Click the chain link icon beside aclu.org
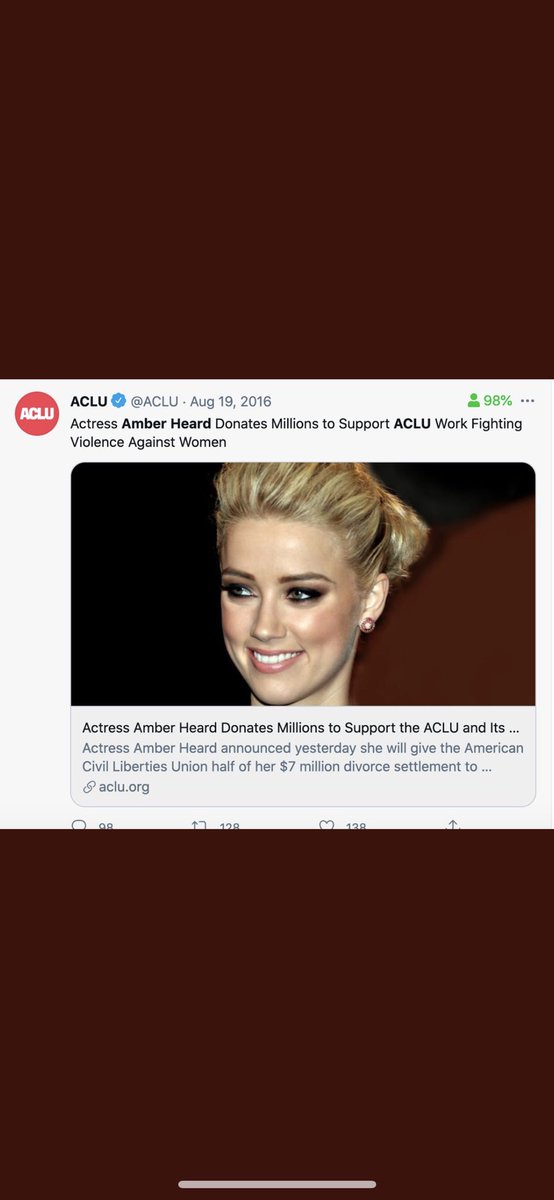 point(89,787)
